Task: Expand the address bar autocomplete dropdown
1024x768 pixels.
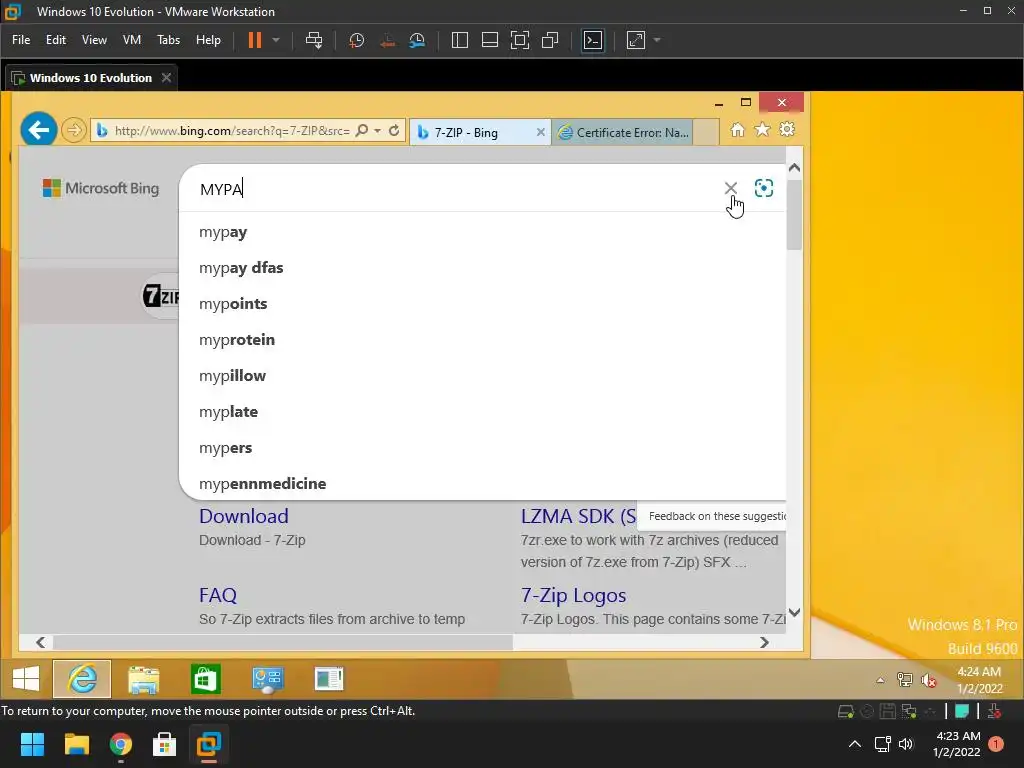Action: 377,131
